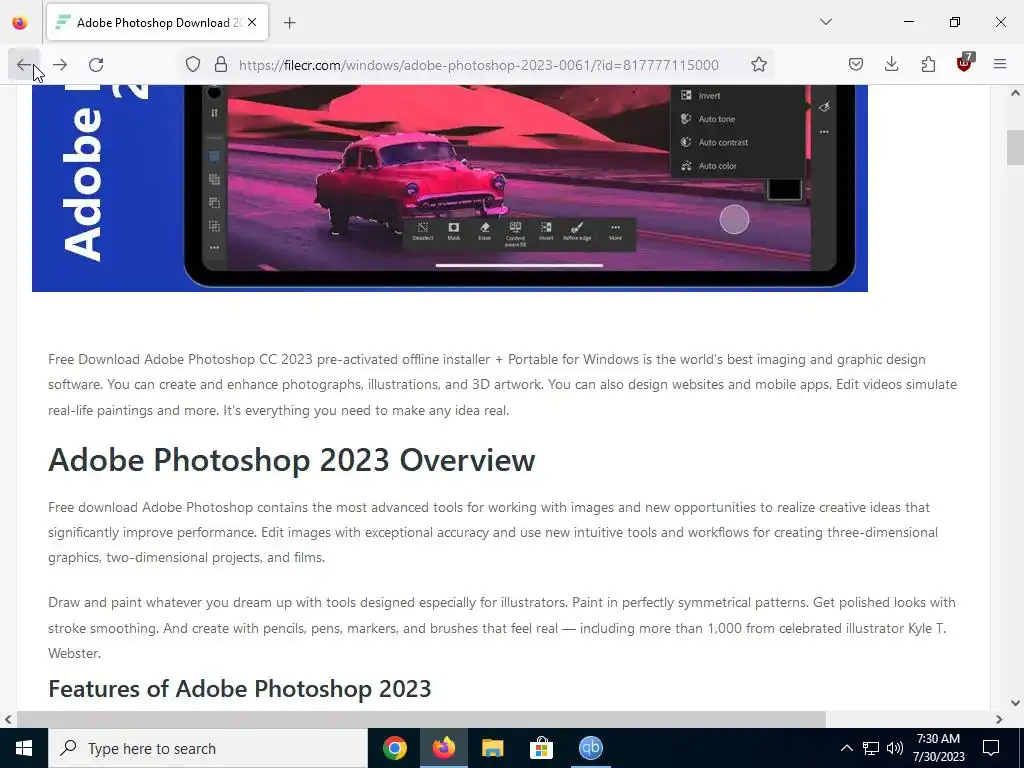Open the volume speaker tray icon
The image size is (1024, 768).
(x=895, y=748)
